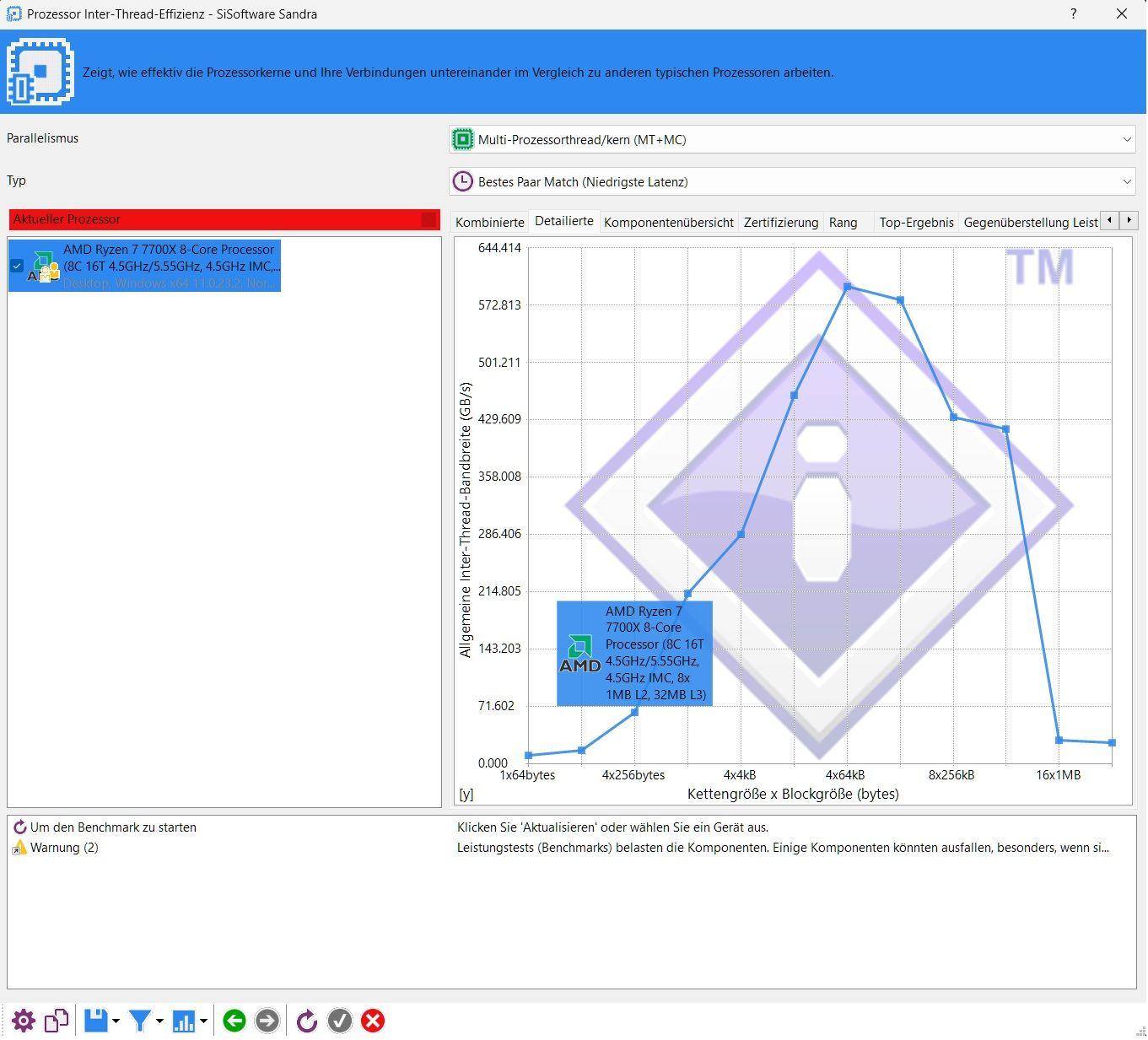
Task: Click the purple refresh benchmark icon
Action: [307, 1021]
